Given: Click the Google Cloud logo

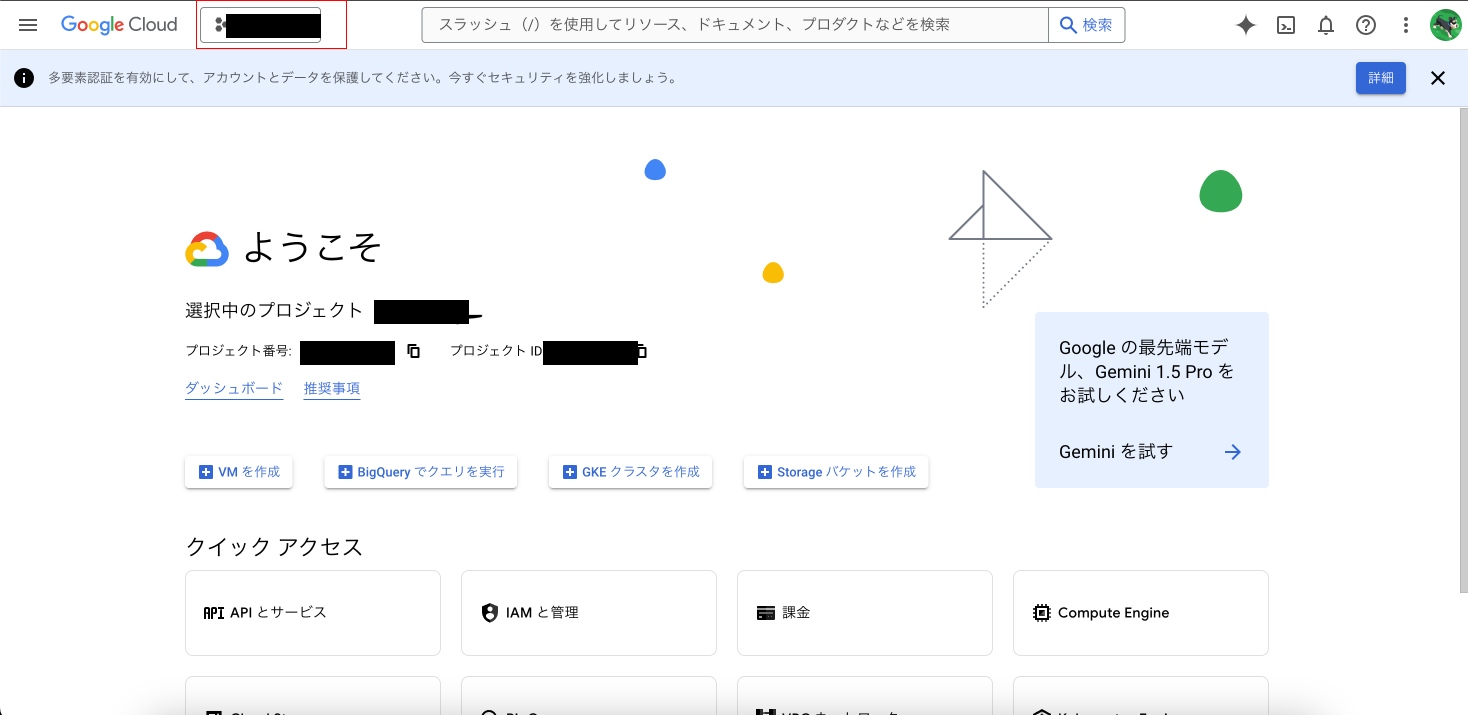Looking at the screenshot, I should (x=119, y=25).
